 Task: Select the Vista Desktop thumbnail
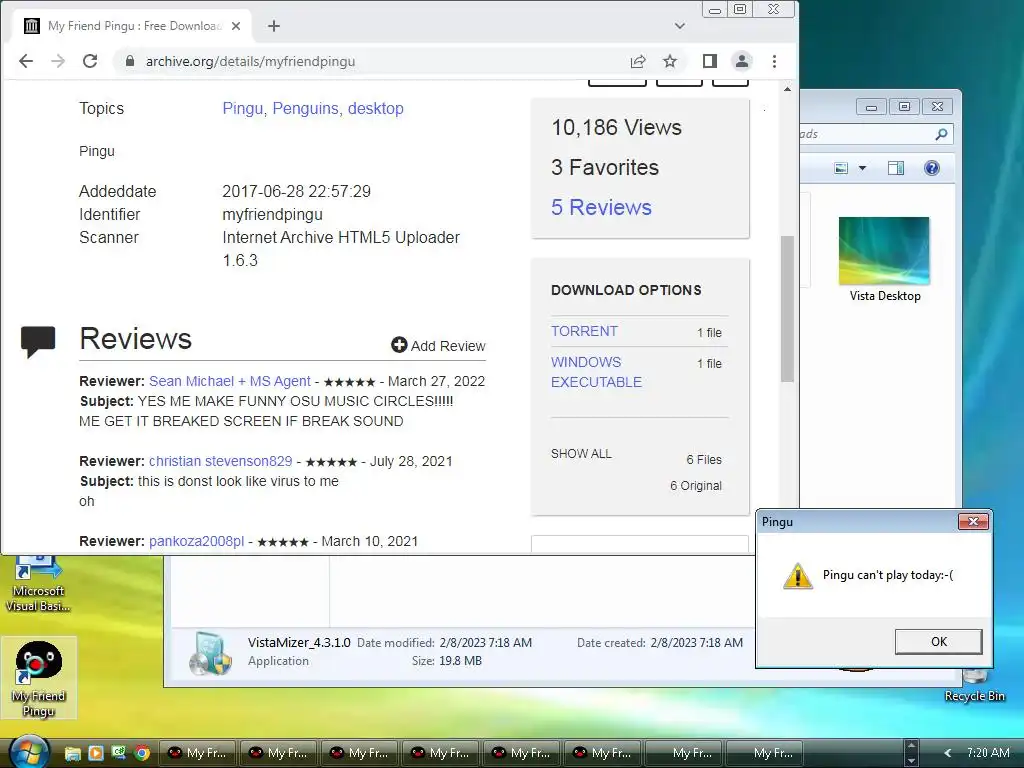click(x=884, y=251)
